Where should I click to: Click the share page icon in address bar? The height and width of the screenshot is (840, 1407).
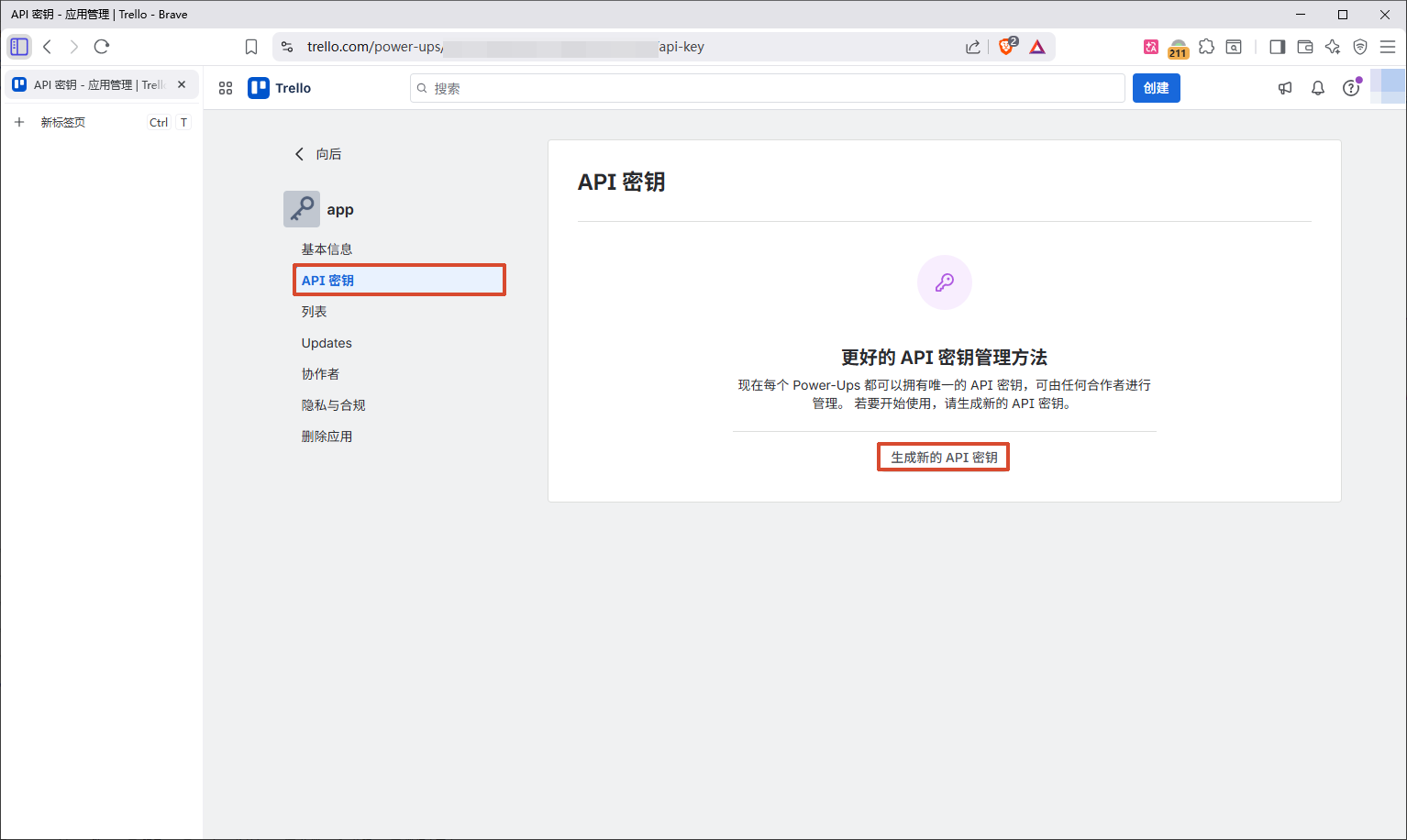tap(973, 47)
